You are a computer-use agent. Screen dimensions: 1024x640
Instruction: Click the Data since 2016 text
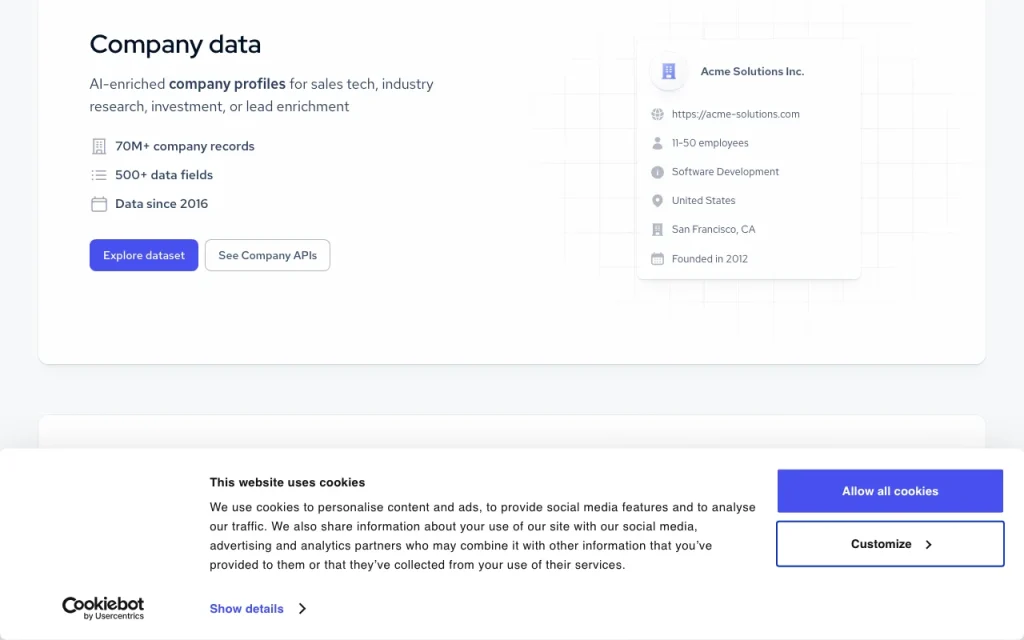coord(161,204)
